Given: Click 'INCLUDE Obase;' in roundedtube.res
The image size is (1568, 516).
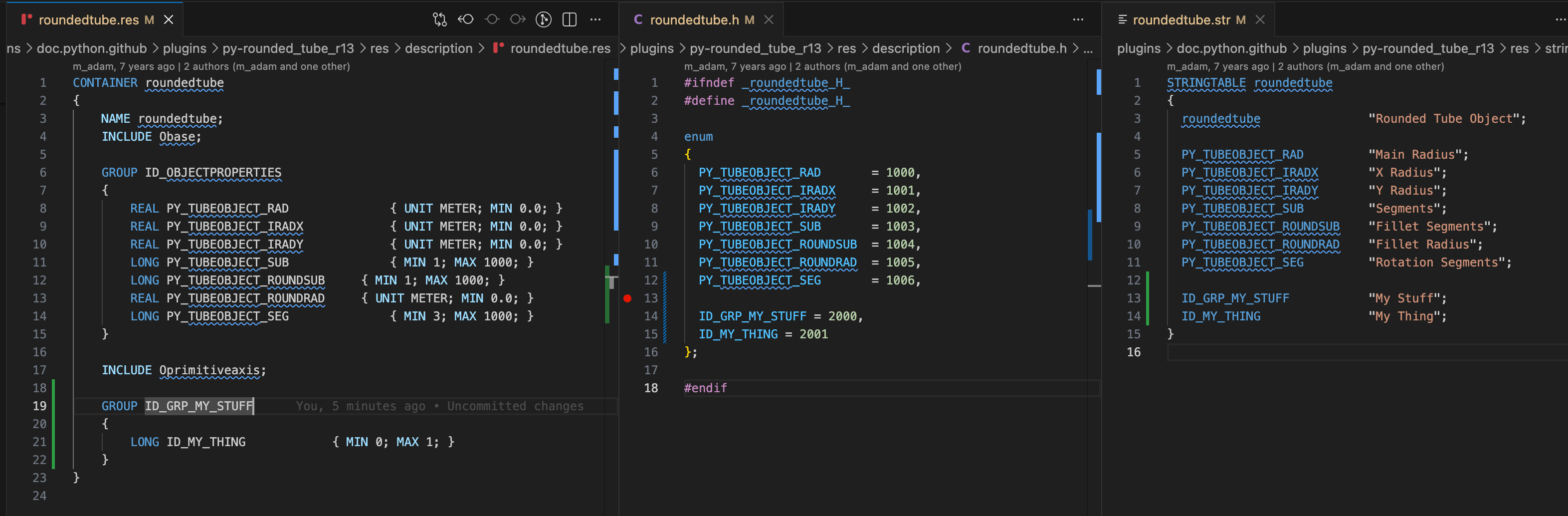Looking at the screenshot, I should 151,137.
